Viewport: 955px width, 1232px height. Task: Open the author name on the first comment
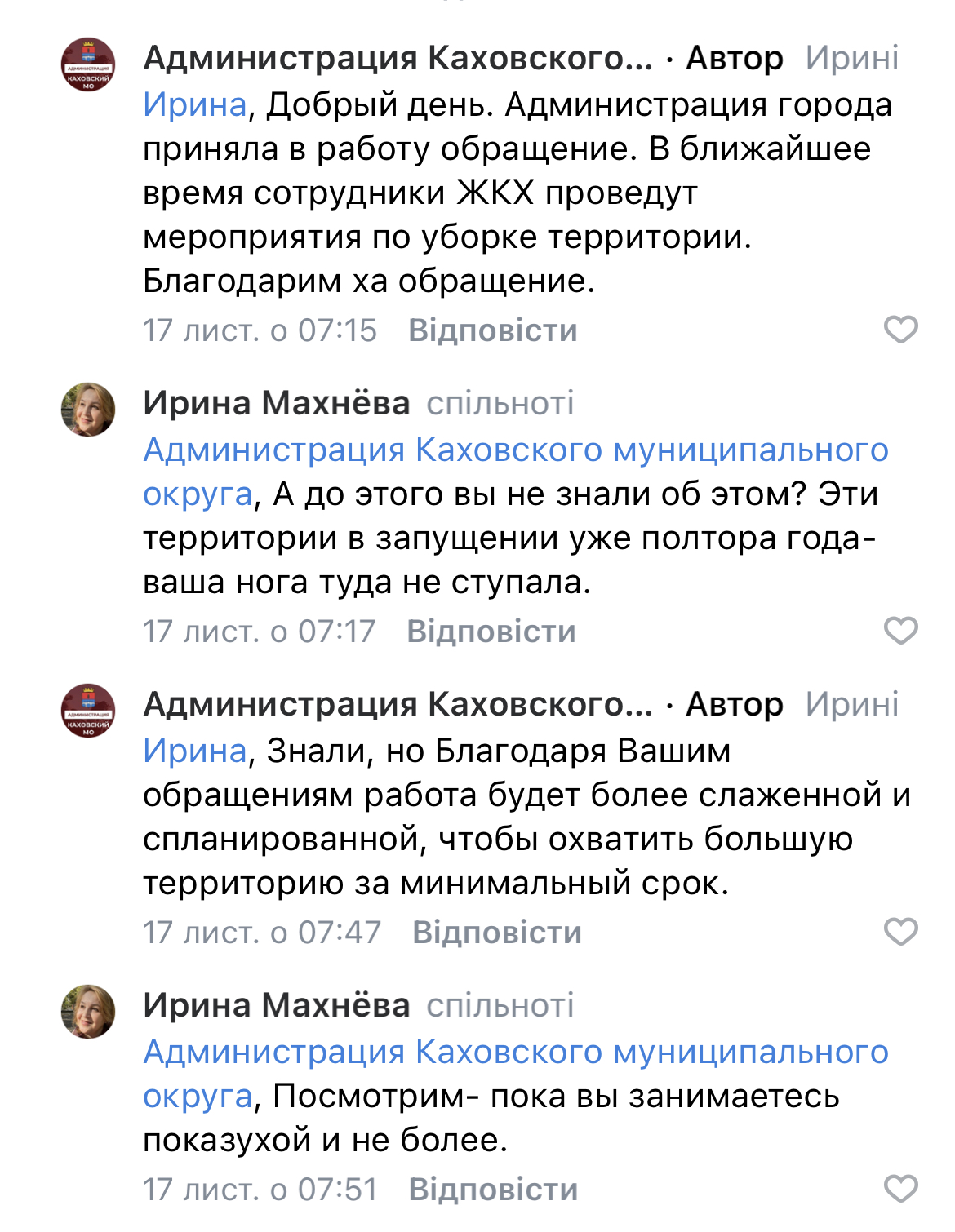(398, 59)
